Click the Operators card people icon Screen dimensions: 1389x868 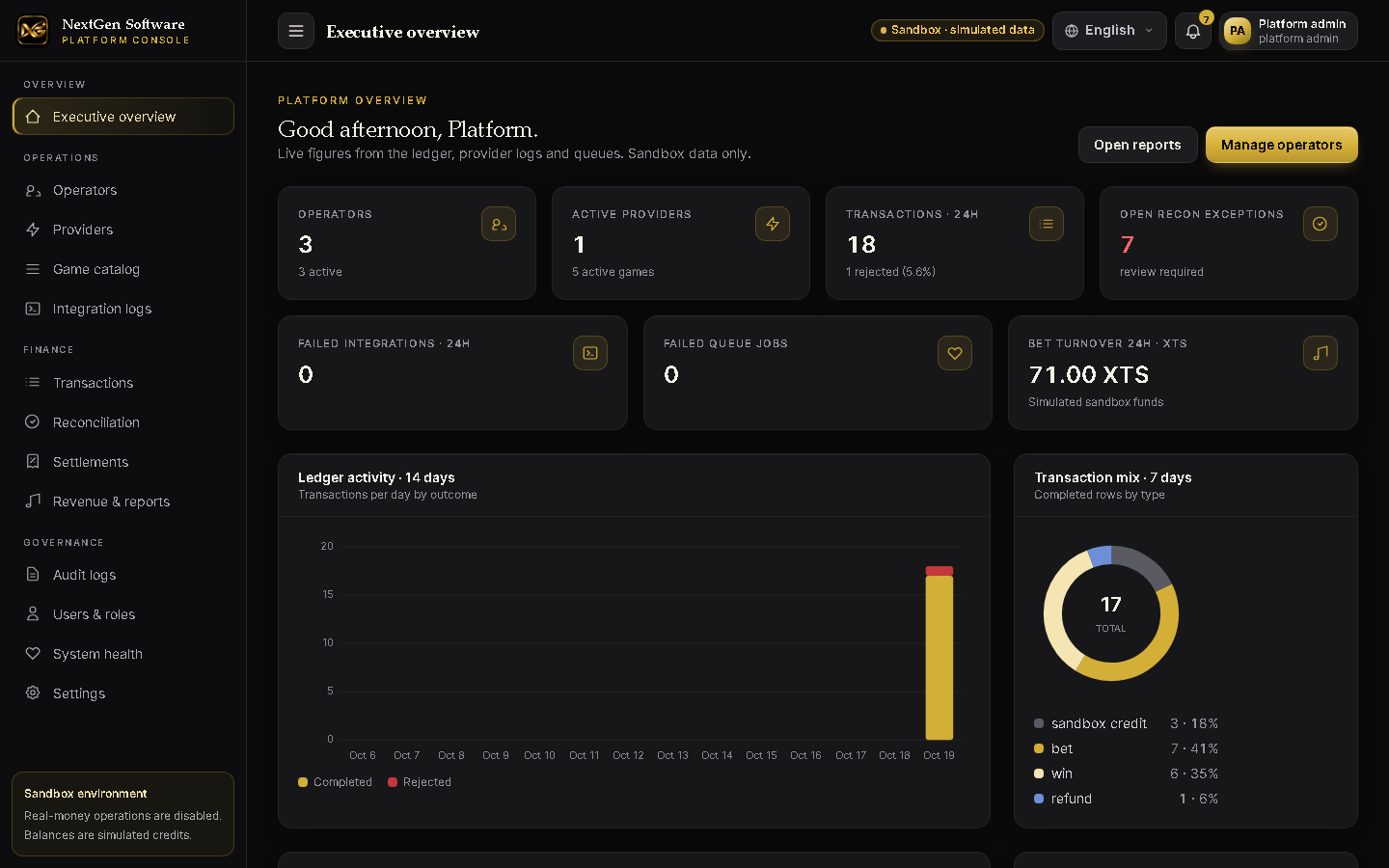(x=499, y=224)
